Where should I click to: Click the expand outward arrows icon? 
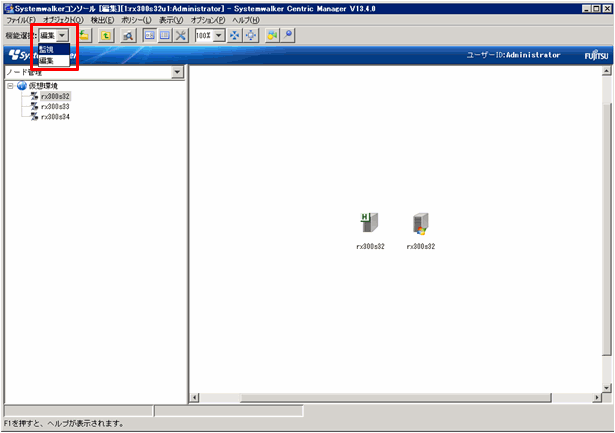coord(251,35)
